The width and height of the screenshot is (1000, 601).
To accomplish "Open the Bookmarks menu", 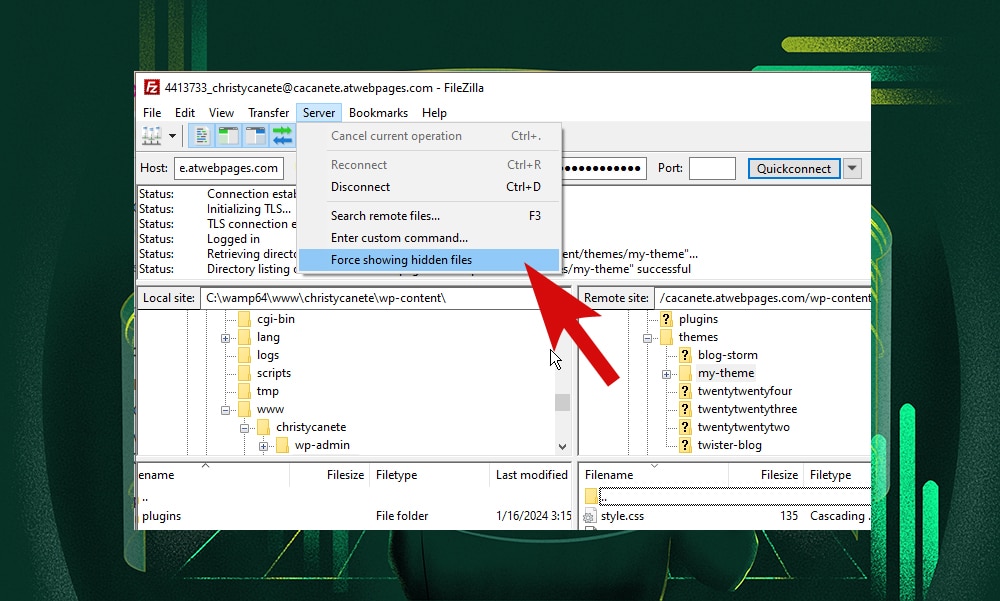I will pyautogui.click(x=378, y=112).
